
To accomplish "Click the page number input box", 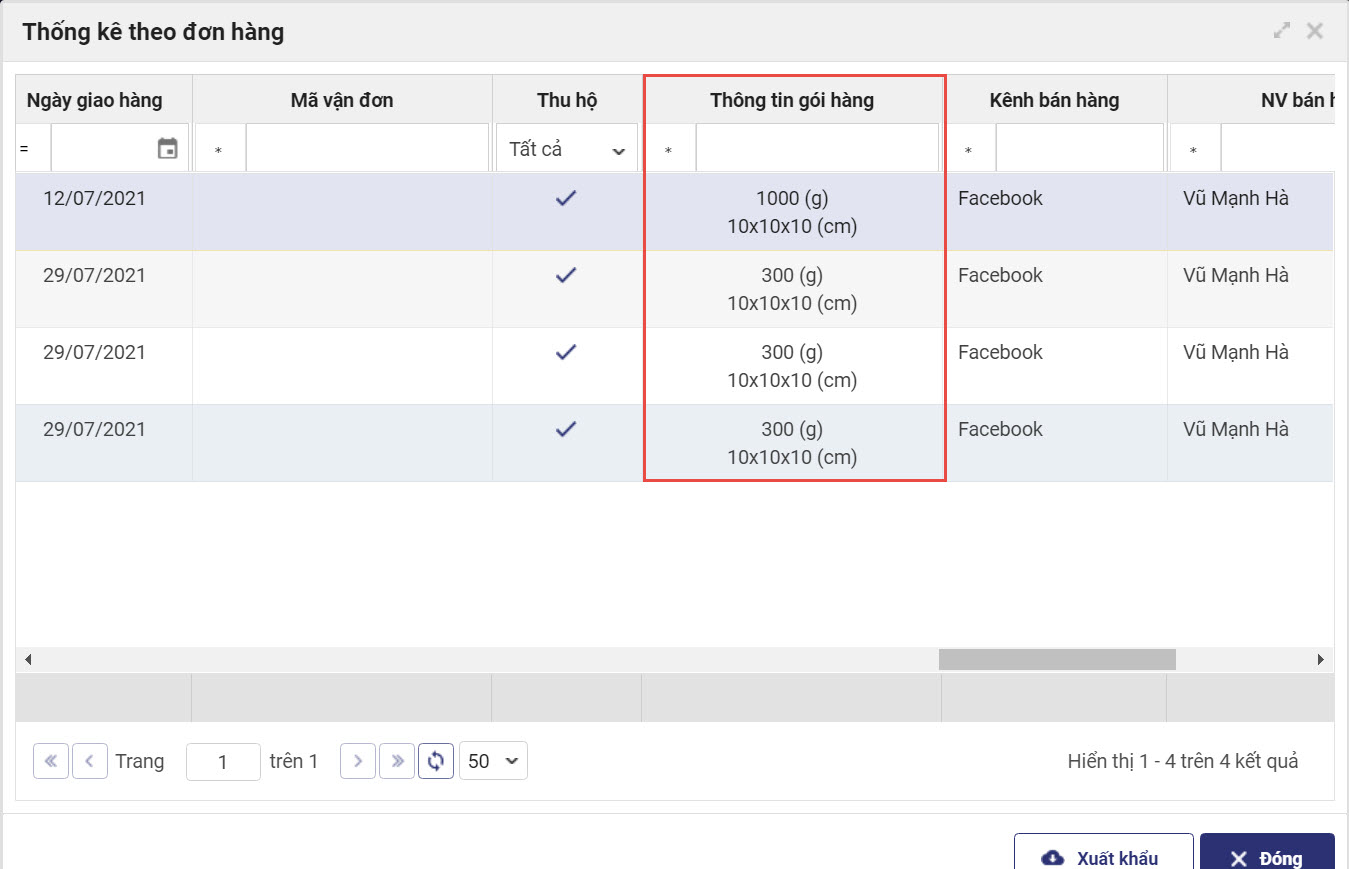I will coord(223,762).
